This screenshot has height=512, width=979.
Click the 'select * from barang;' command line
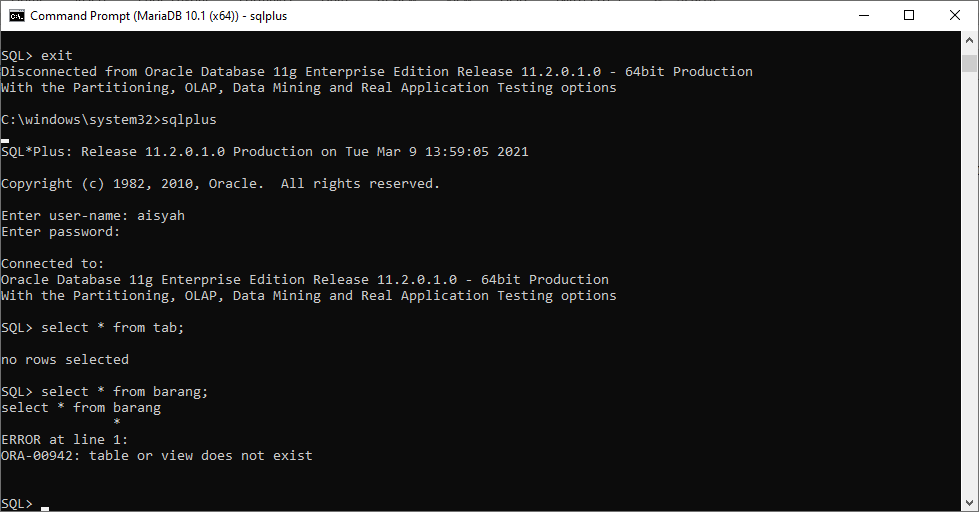(x=104, y=392)
